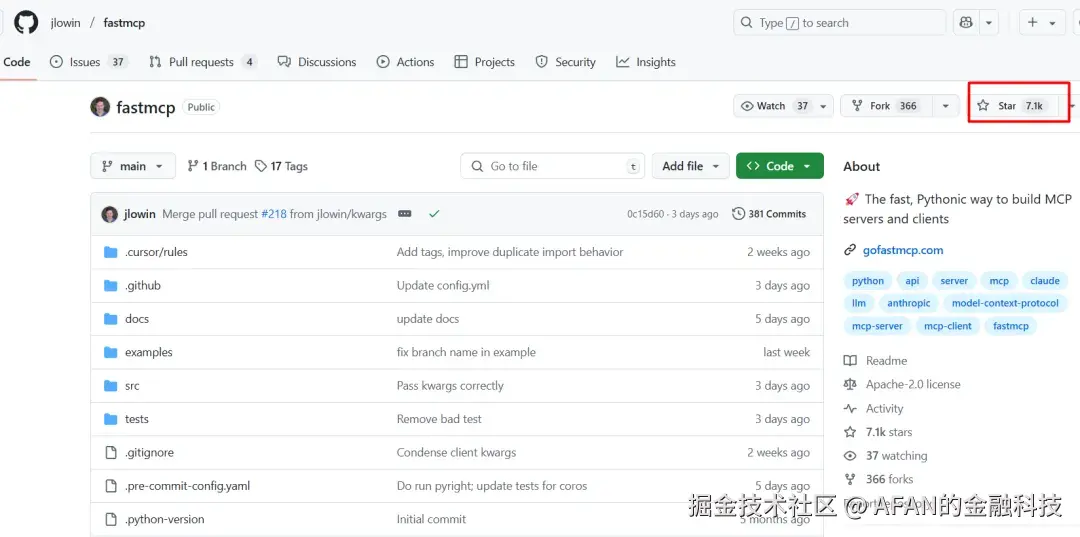This screenshot has width=1080, height=537.
Task: View the 7.1k stars link
Action: [x=878, y=432]
